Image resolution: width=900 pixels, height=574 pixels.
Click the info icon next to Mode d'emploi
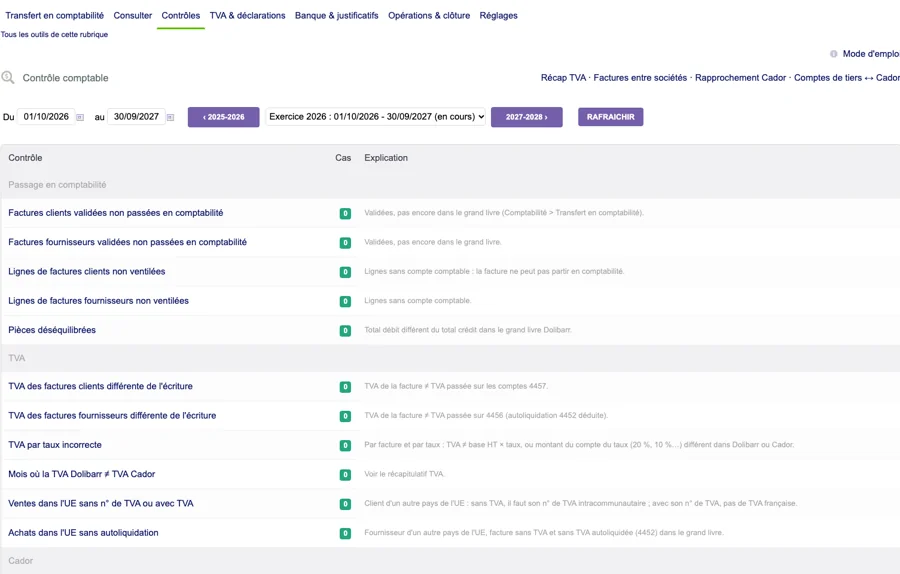click(833, 54)
